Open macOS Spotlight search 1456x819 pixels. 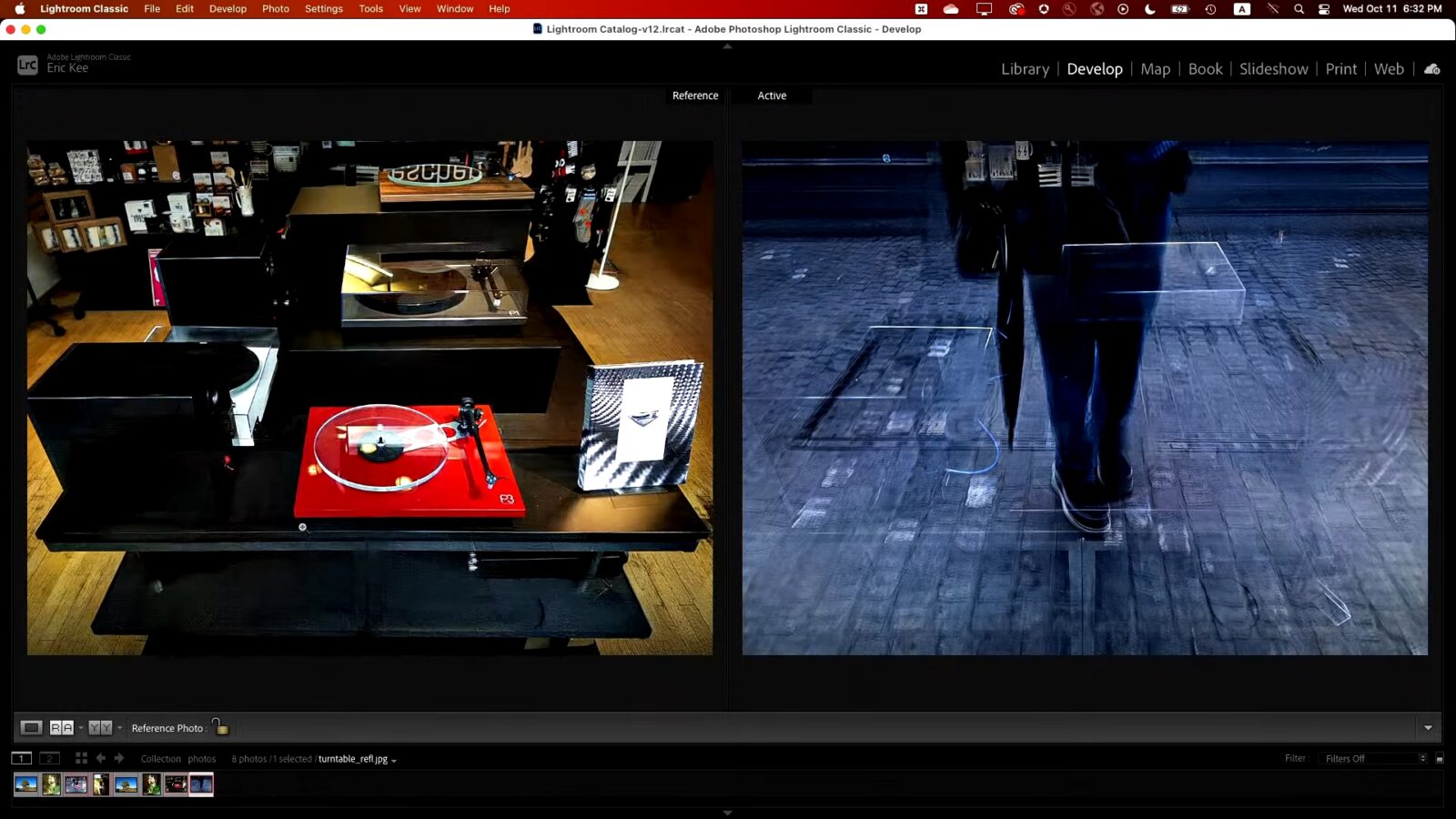1299,8
